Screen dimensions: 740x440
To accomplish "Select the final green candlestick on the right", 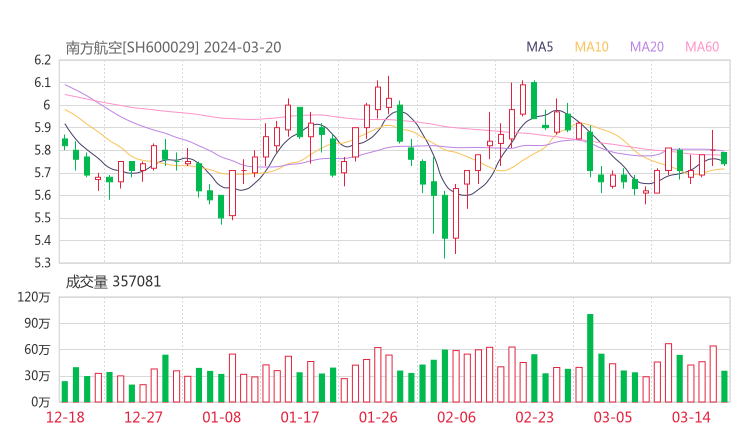I will [724, 158].
